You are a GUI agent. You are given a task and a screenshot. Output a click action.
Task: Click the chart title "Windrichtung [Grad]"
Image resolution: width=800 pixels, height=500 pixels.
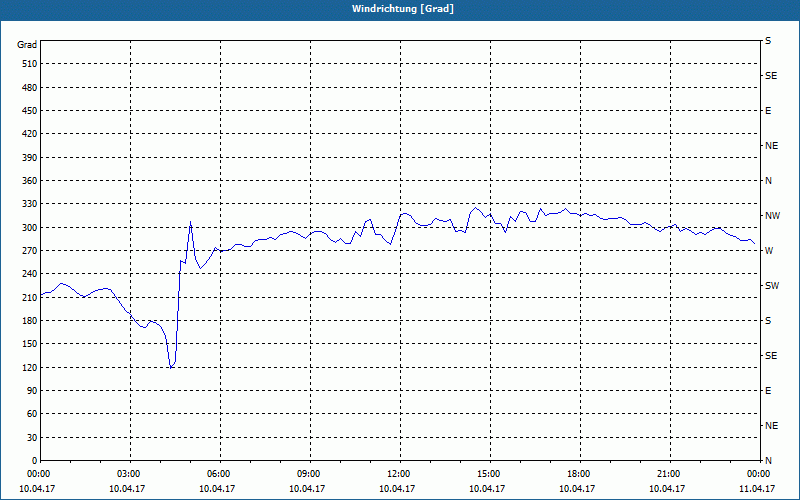click(403, 9)
